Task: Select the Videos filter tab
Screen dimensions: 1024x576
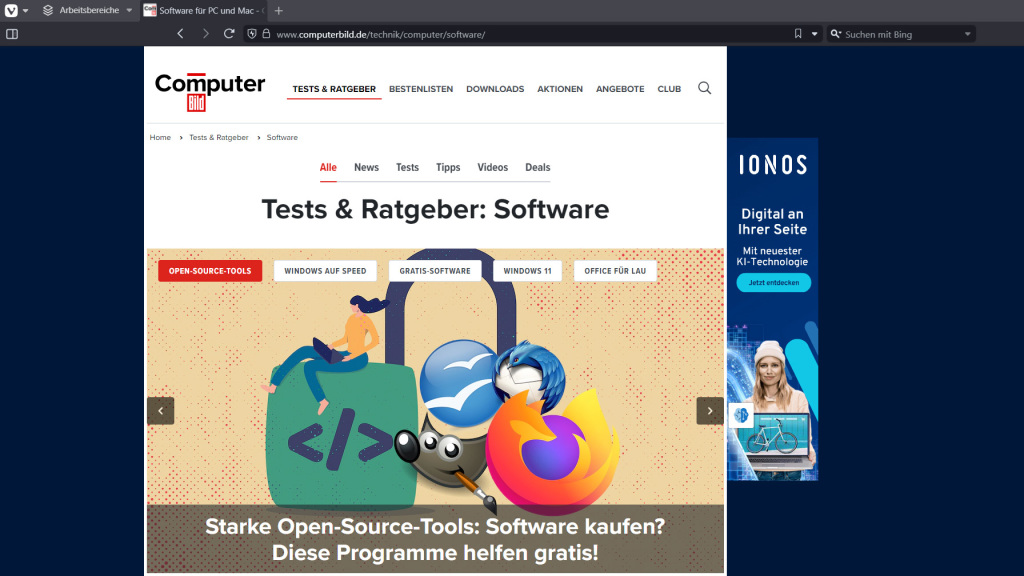Action: click(492, 168)
